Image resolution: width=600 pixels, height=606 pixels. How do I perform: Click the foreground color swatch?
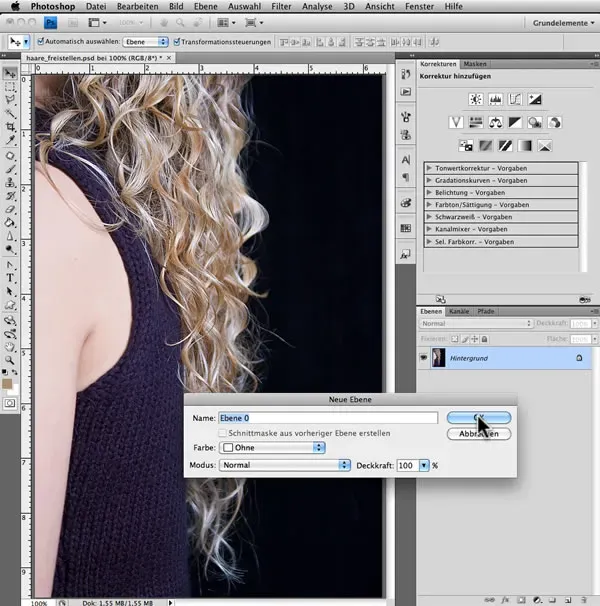[x=8, y=382]
